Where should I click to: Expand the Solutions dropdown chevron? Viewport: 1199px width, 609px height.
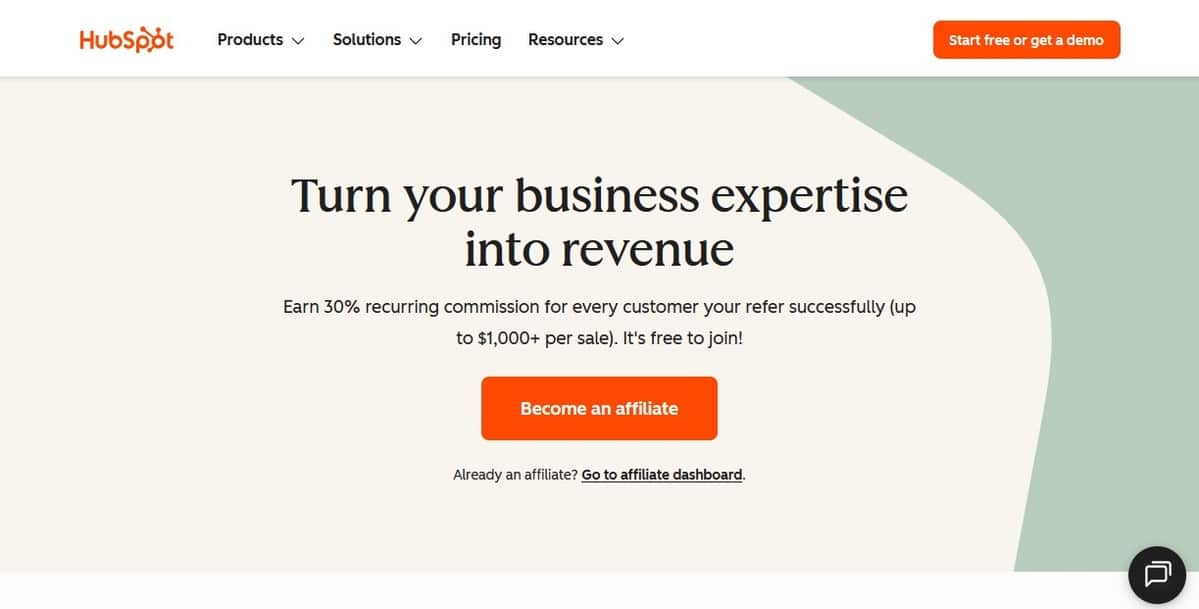coord(416,41)
